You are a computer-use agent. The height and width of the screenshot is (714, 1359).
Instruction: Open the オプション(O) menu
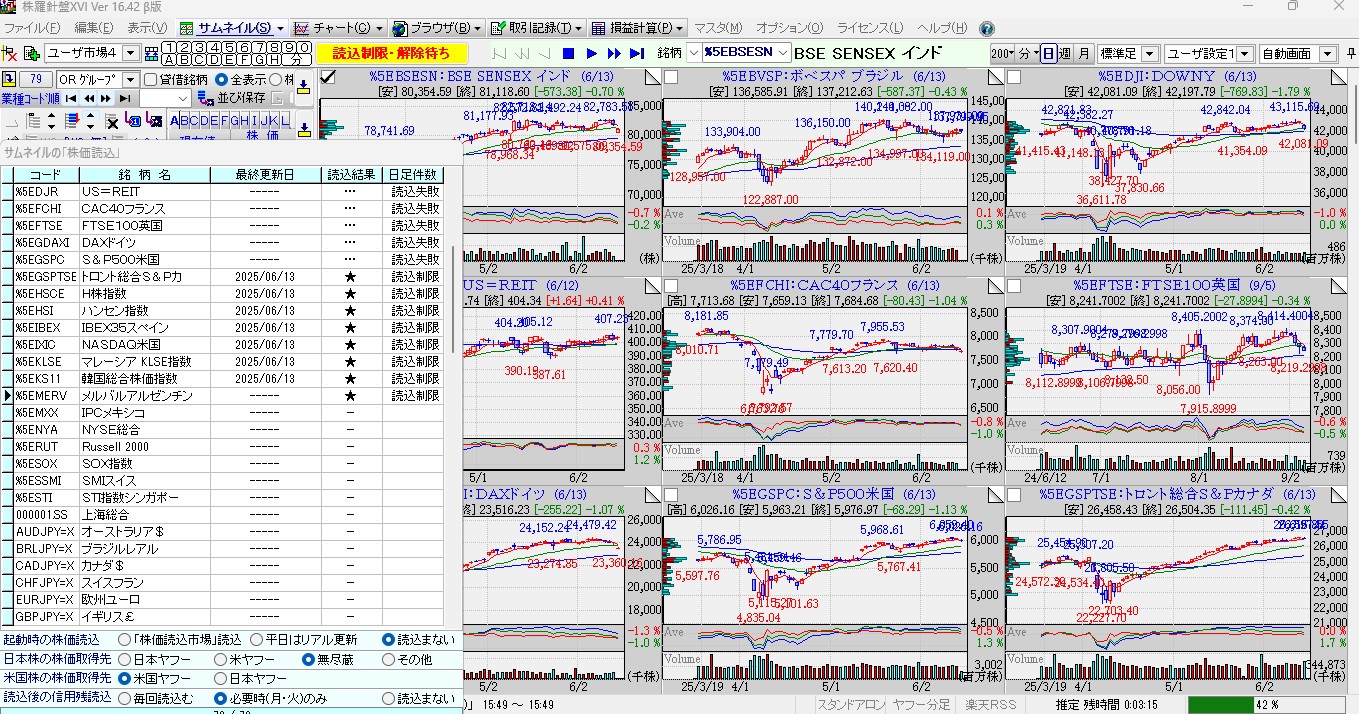coord(790,28)
